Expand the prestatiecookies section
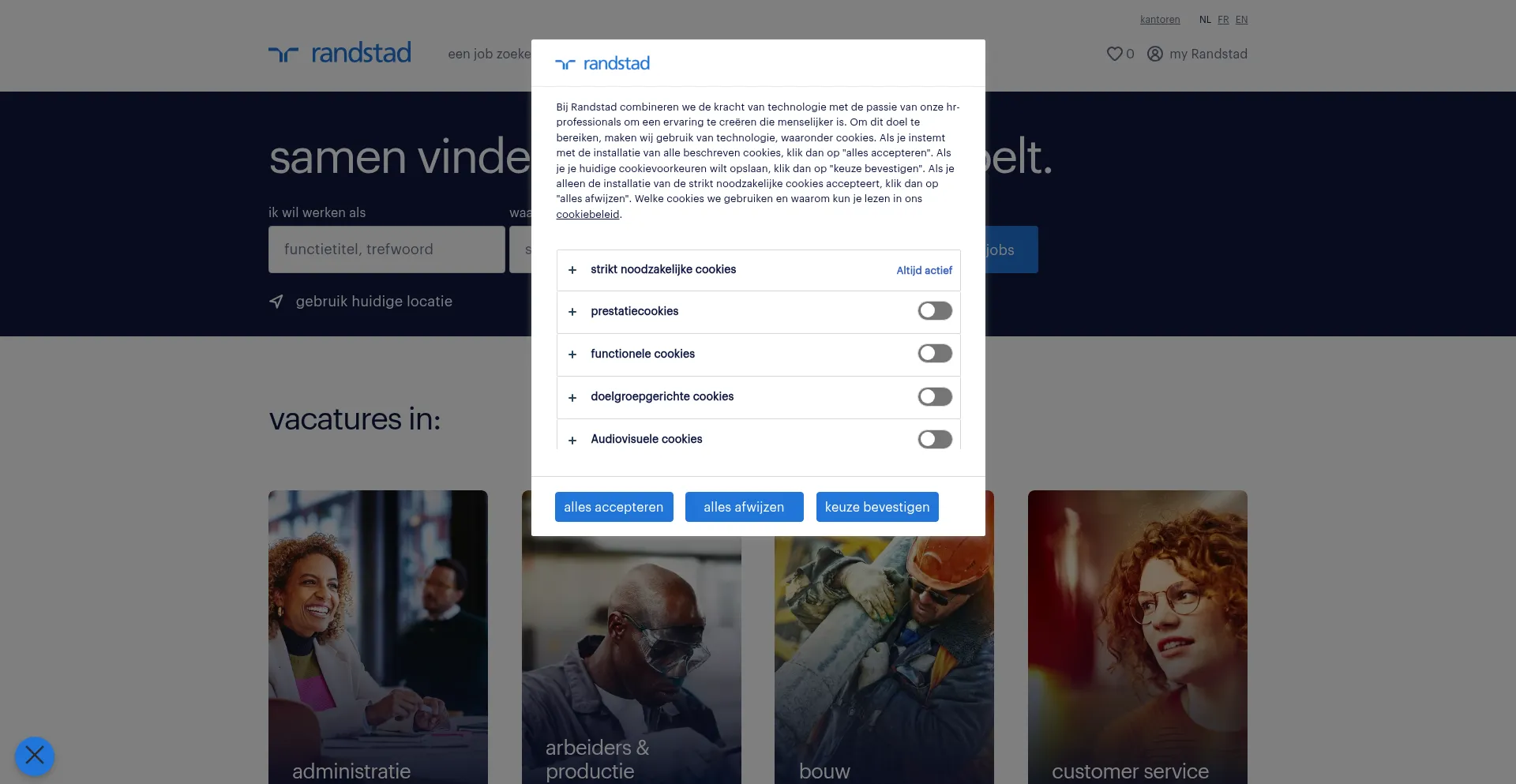The height and width of the screenshot is (784, 1516). 572,312
